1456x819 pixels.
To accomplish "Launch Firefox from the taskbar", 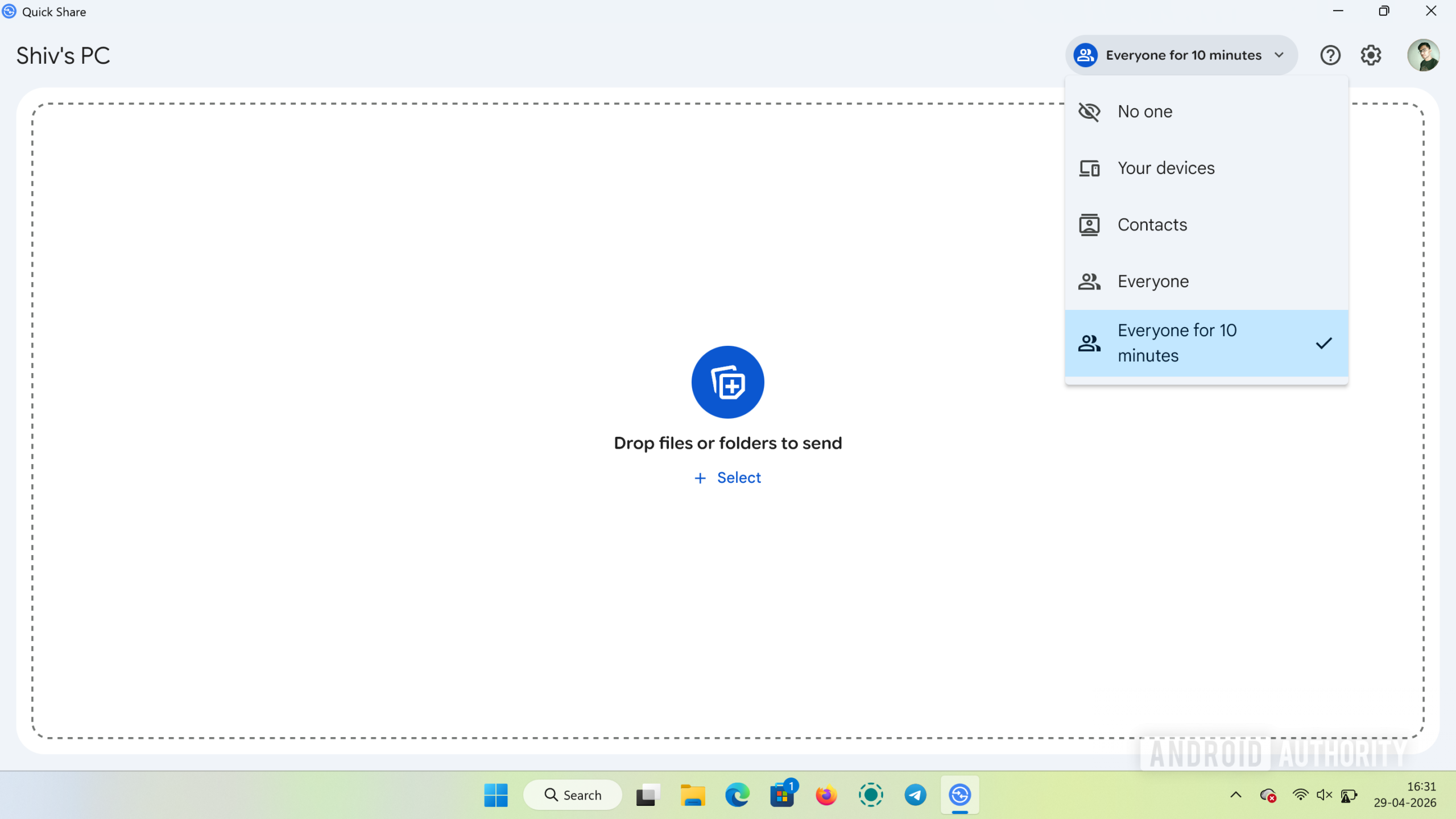I will [x=826, y=795].
